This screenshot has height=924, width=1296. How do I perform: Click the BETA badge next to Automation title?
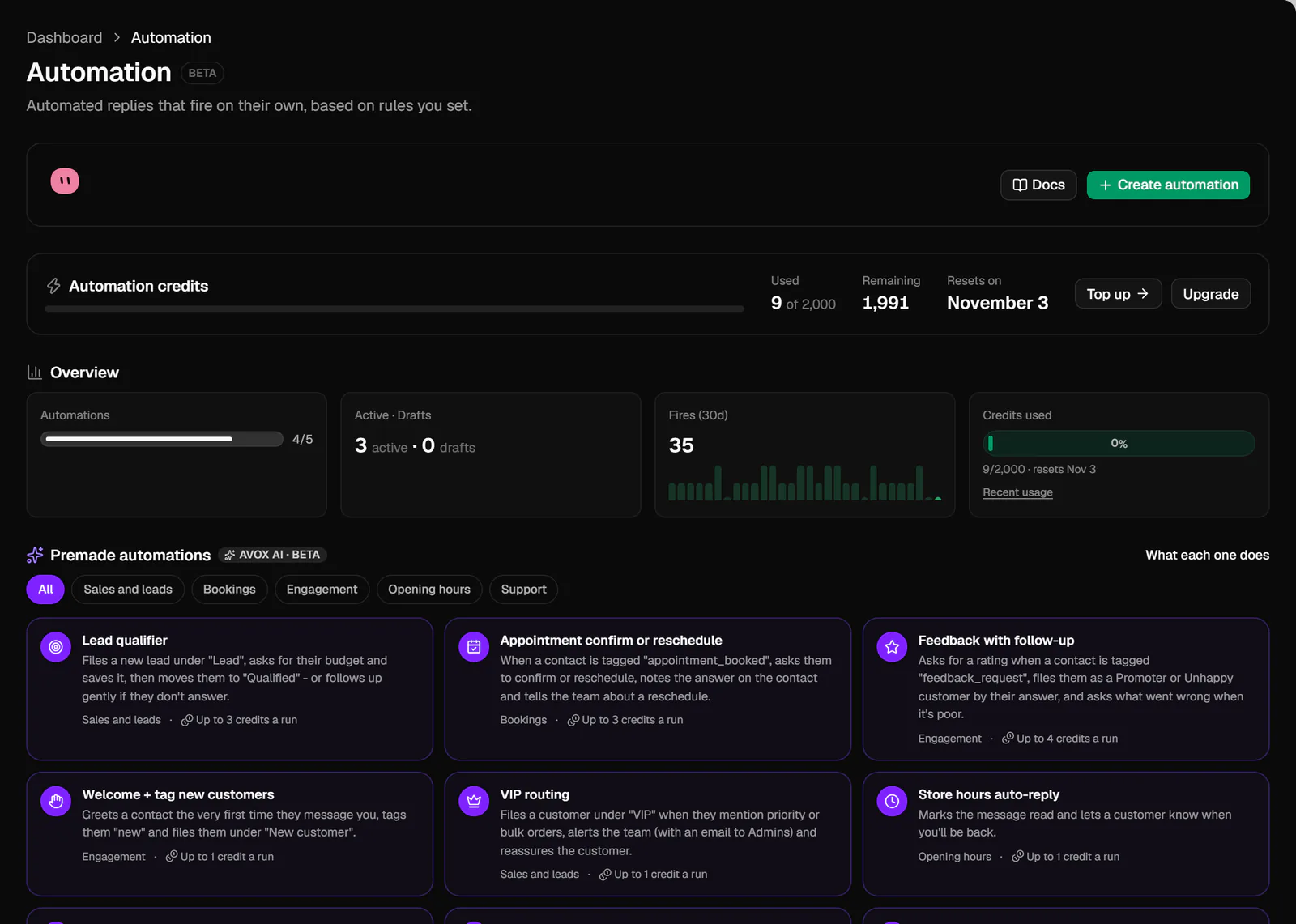(x=202, y=73)
